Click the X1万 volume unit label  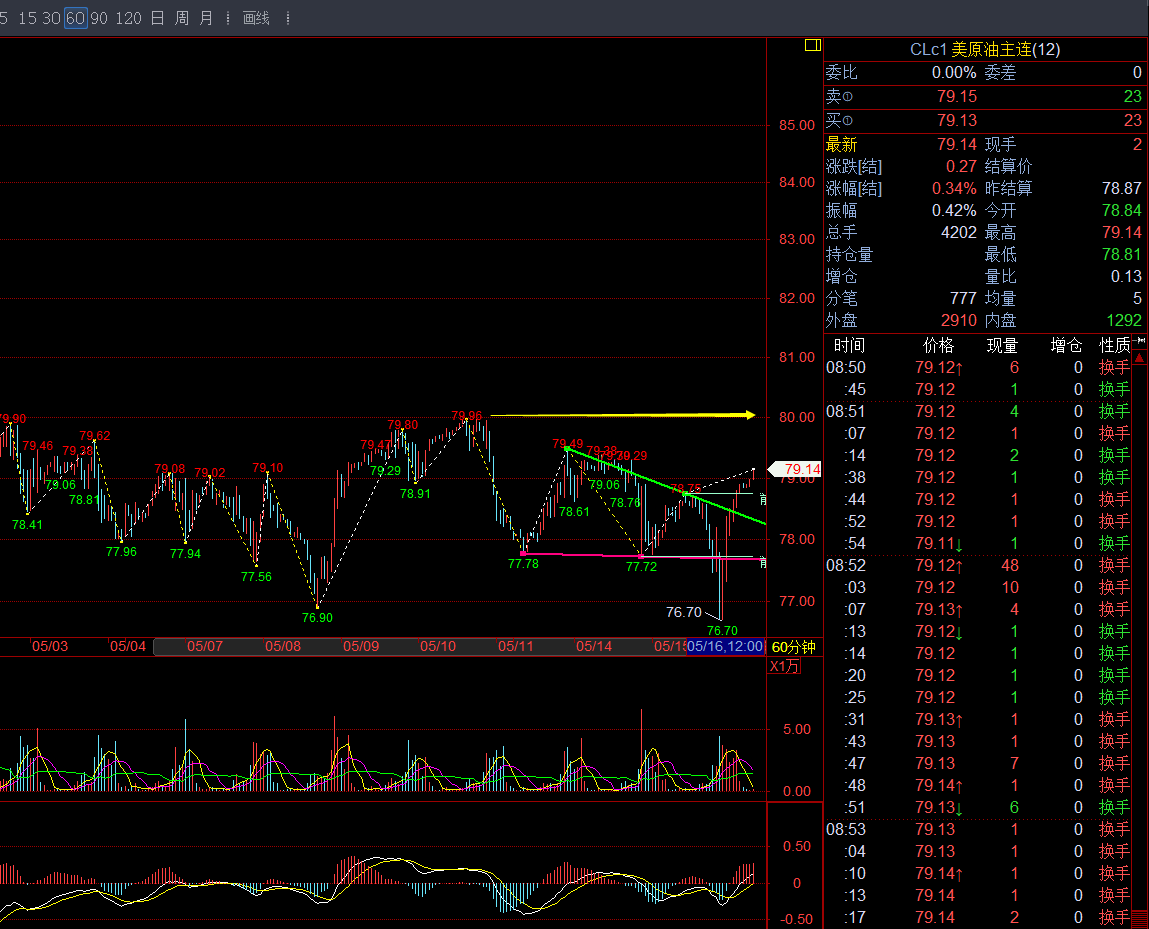(784, 667)
